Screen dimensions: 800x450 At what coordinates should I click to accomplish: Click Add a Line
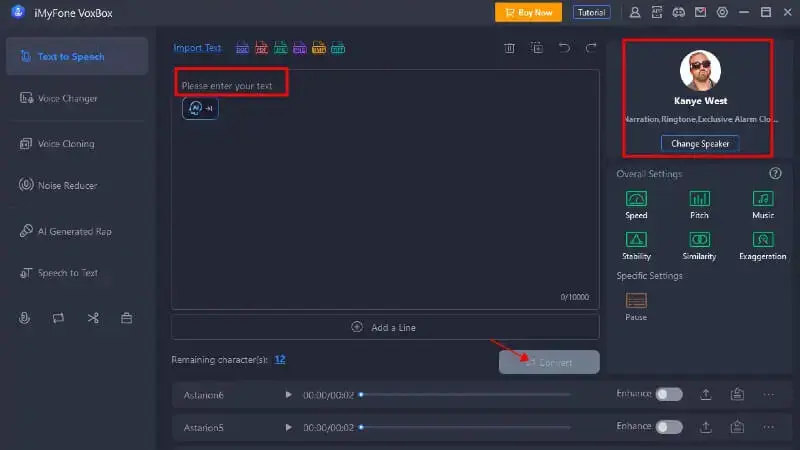[385, 327]
